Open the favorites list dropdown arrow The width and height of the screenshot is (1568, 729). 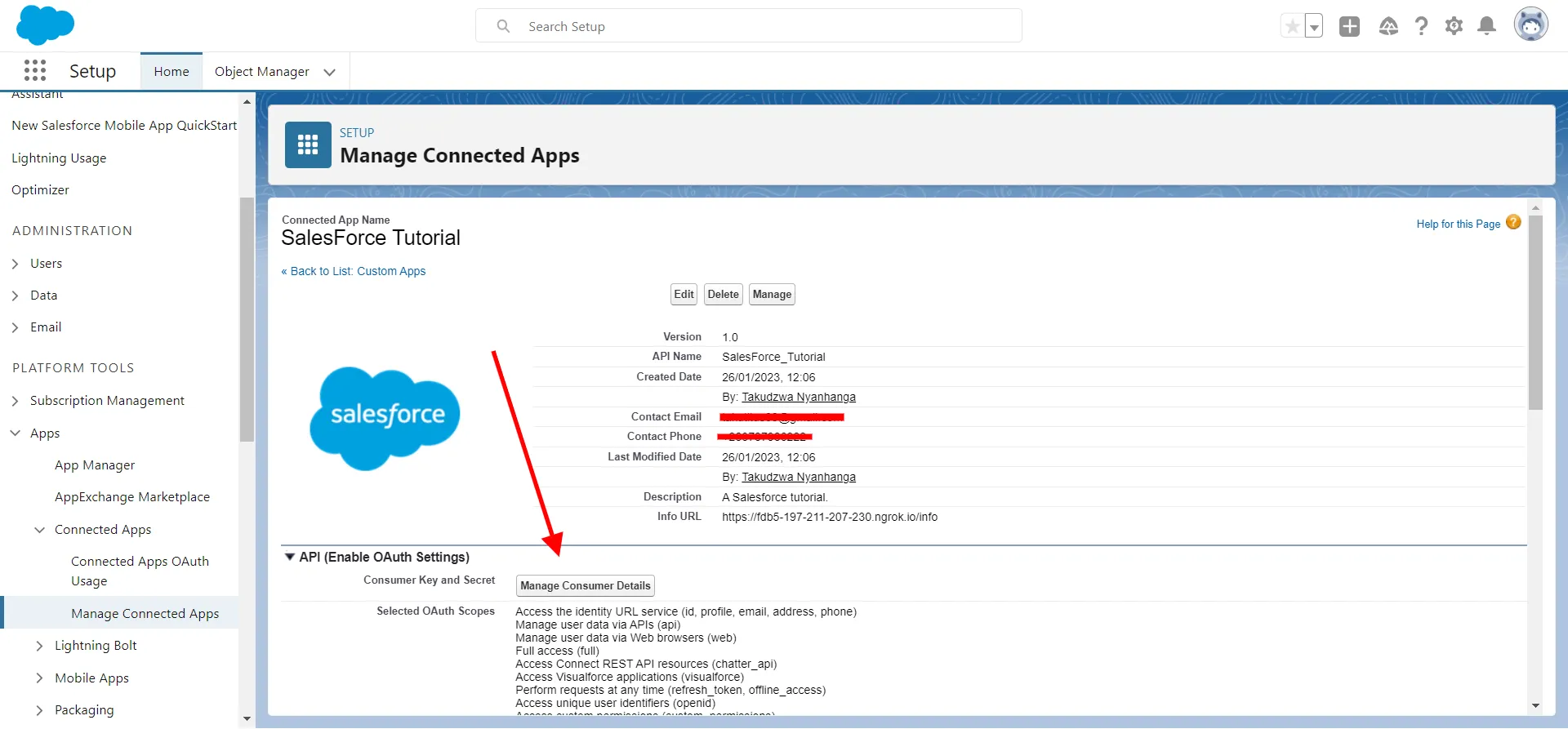1314,27
